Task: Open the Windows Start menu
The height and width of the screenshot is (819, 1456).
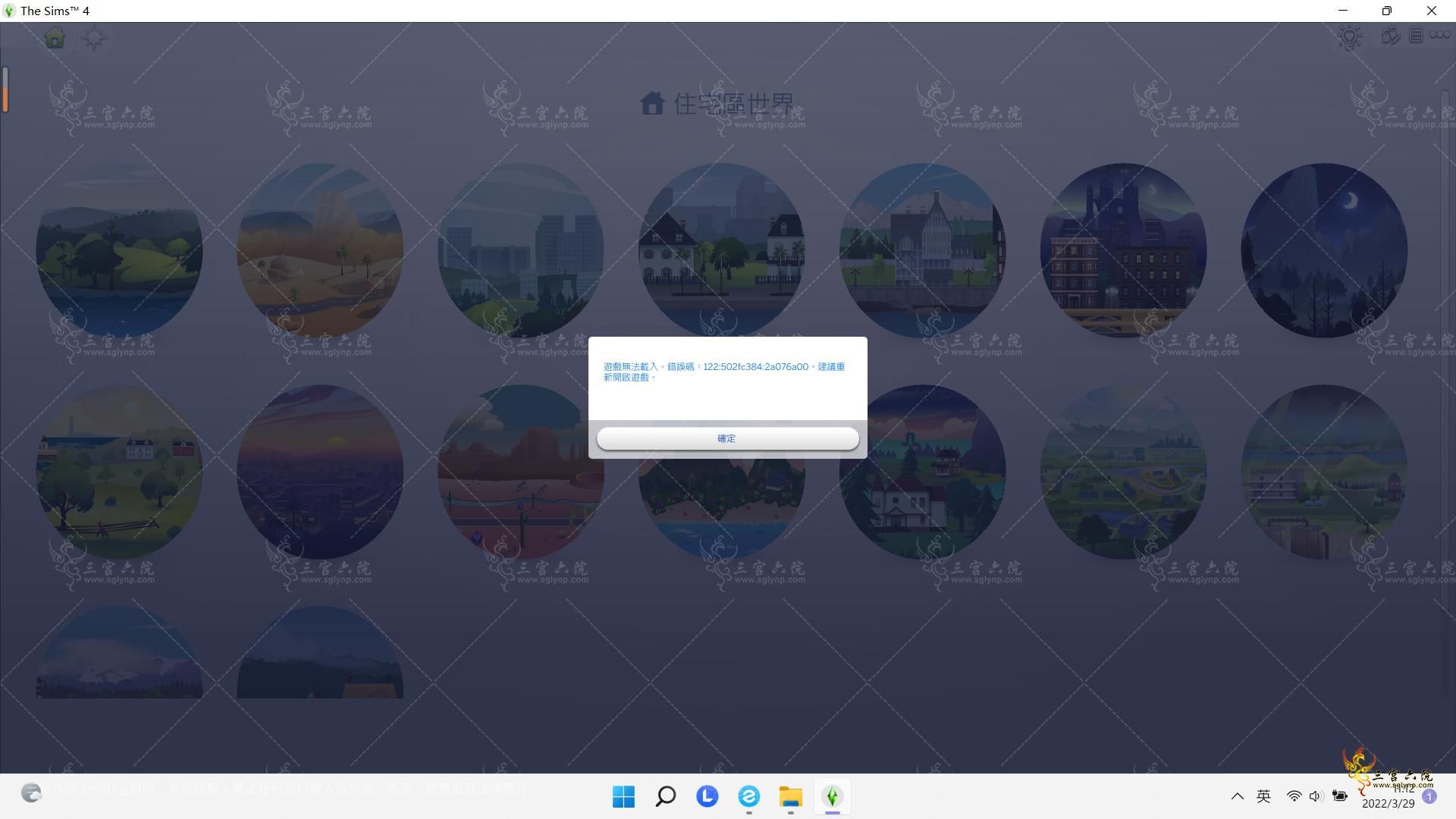Action: 623,796
